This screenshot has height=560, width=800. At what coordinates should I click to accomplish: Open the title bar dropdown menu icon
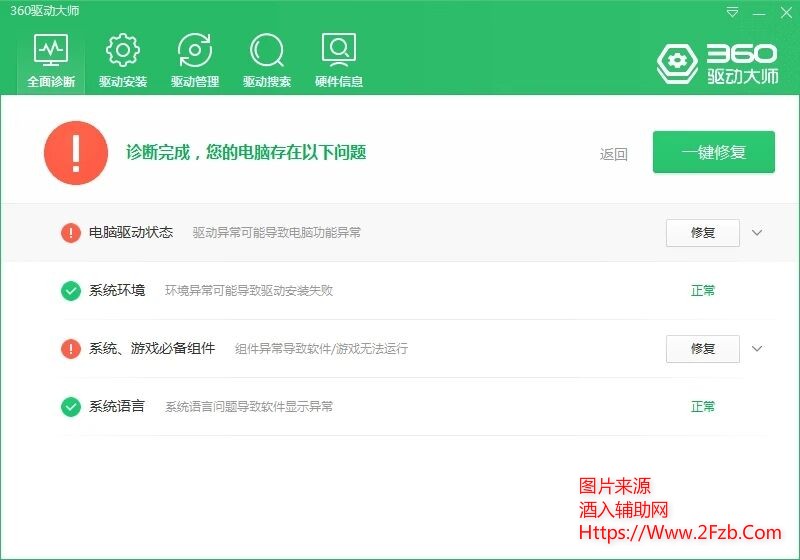pos(732,12)
